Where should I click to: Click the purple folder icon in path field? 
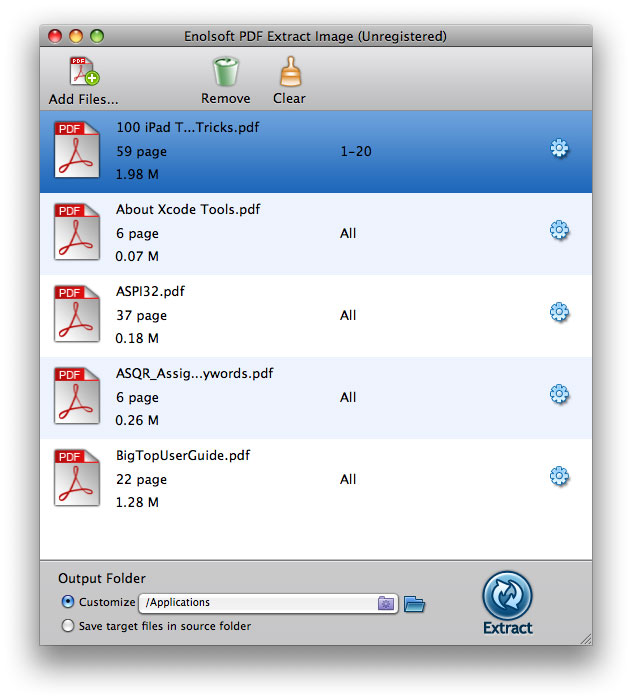click(386, 604)
